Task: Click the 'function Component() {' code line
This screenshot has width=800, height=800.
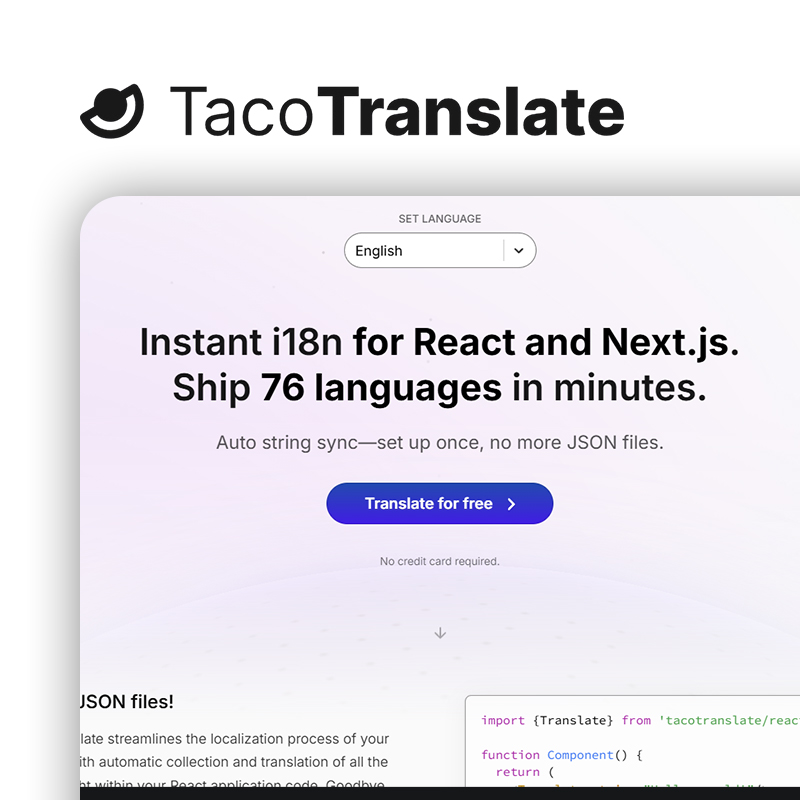Action: tap(562, 755)
